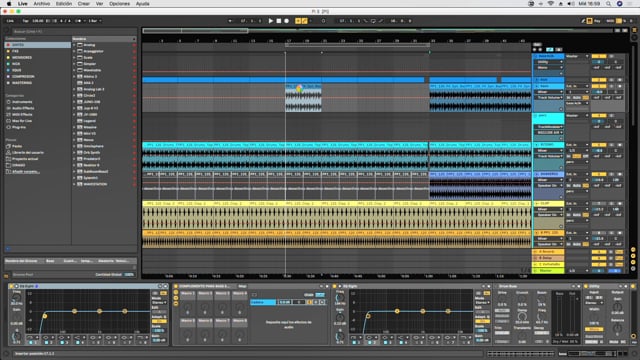Expand the Arpeggiator entry
This screenshot has height=360, width=640.
pyautogui.click(x=74, y=51)
